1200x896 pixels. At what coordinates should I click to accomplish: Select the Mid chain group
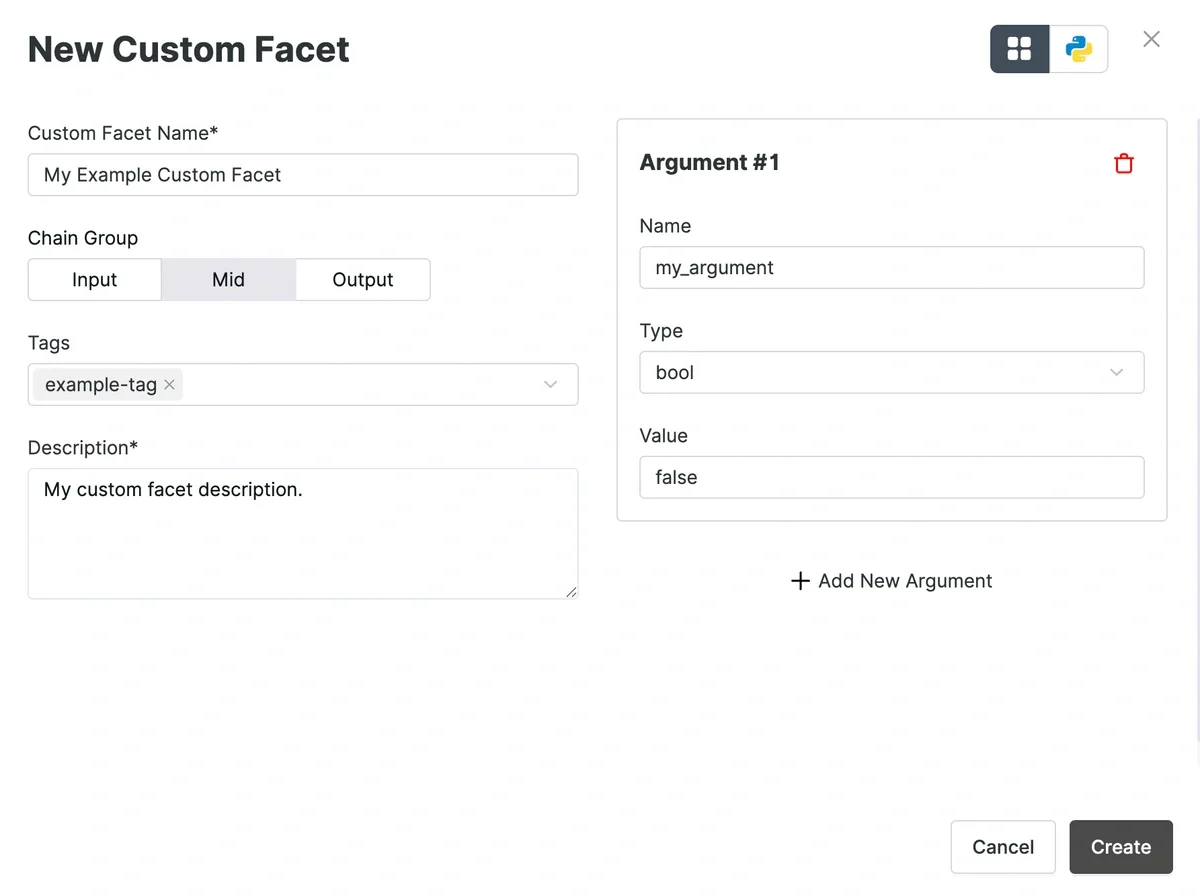[229, 280]
